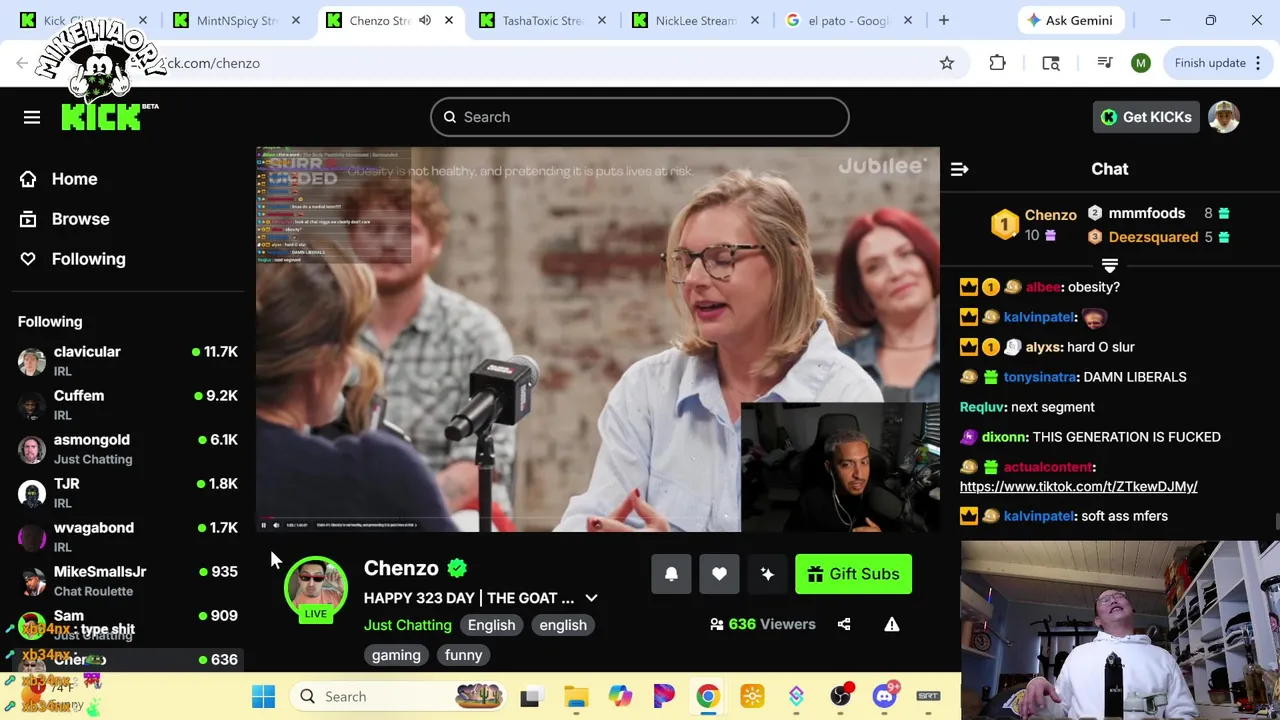Mute audio icon on Chenzo tab
The height and width of the screenshot is (720, 1280).
point(425,20)
